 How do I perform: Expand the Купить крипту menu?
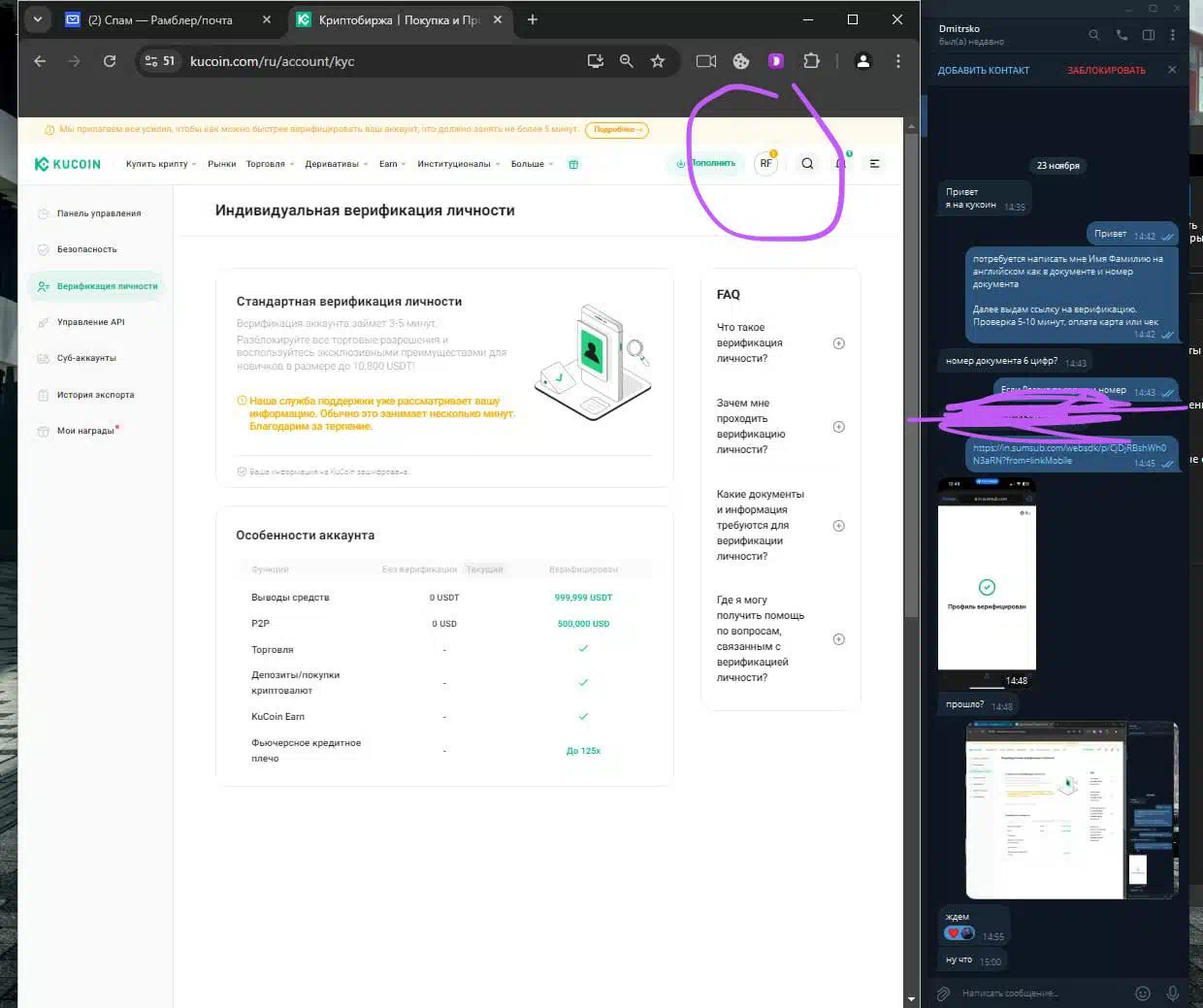(160, 164)
